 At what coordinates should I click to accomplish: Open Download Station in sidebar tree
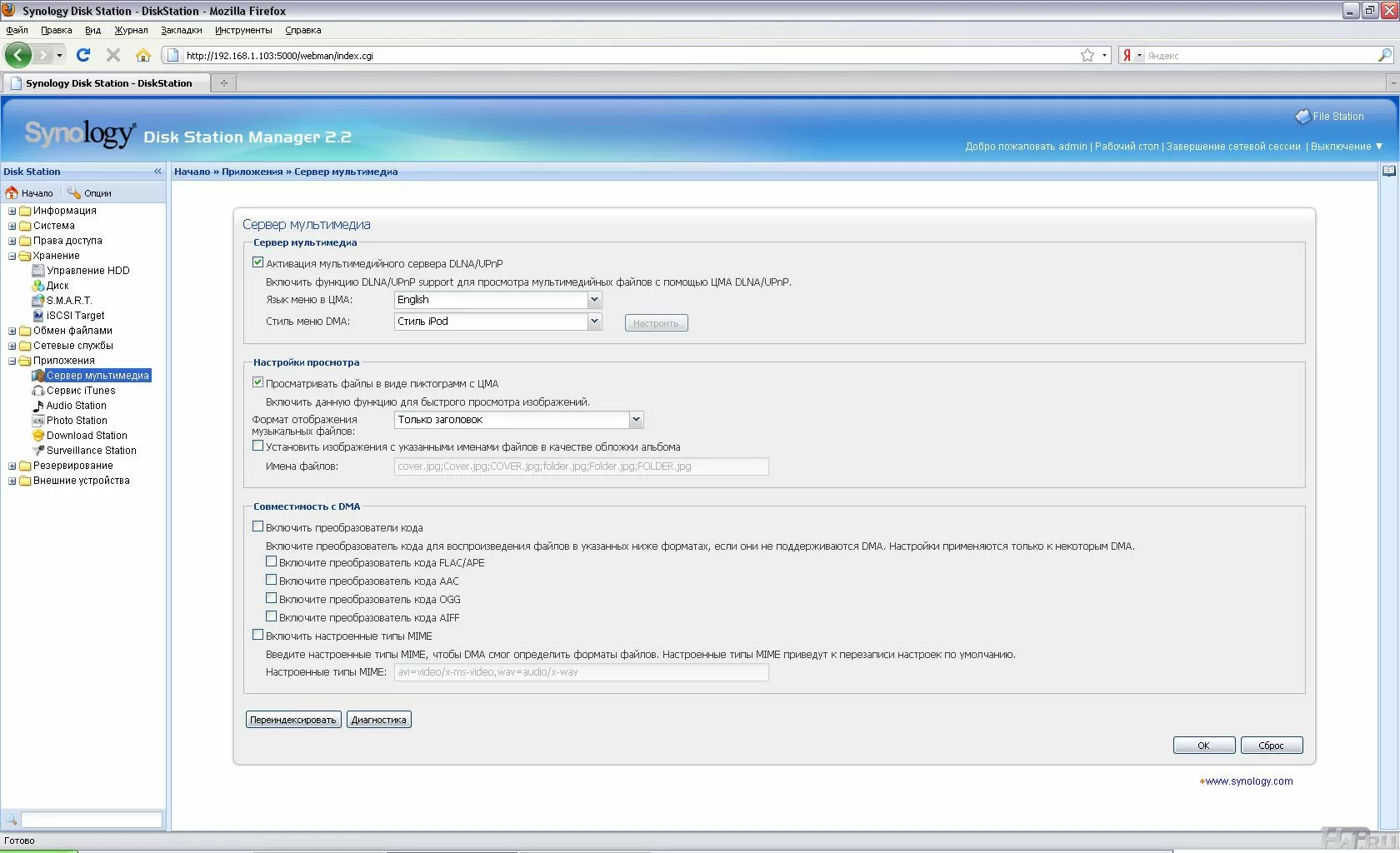pyautogui.click(x=87, y=436)
